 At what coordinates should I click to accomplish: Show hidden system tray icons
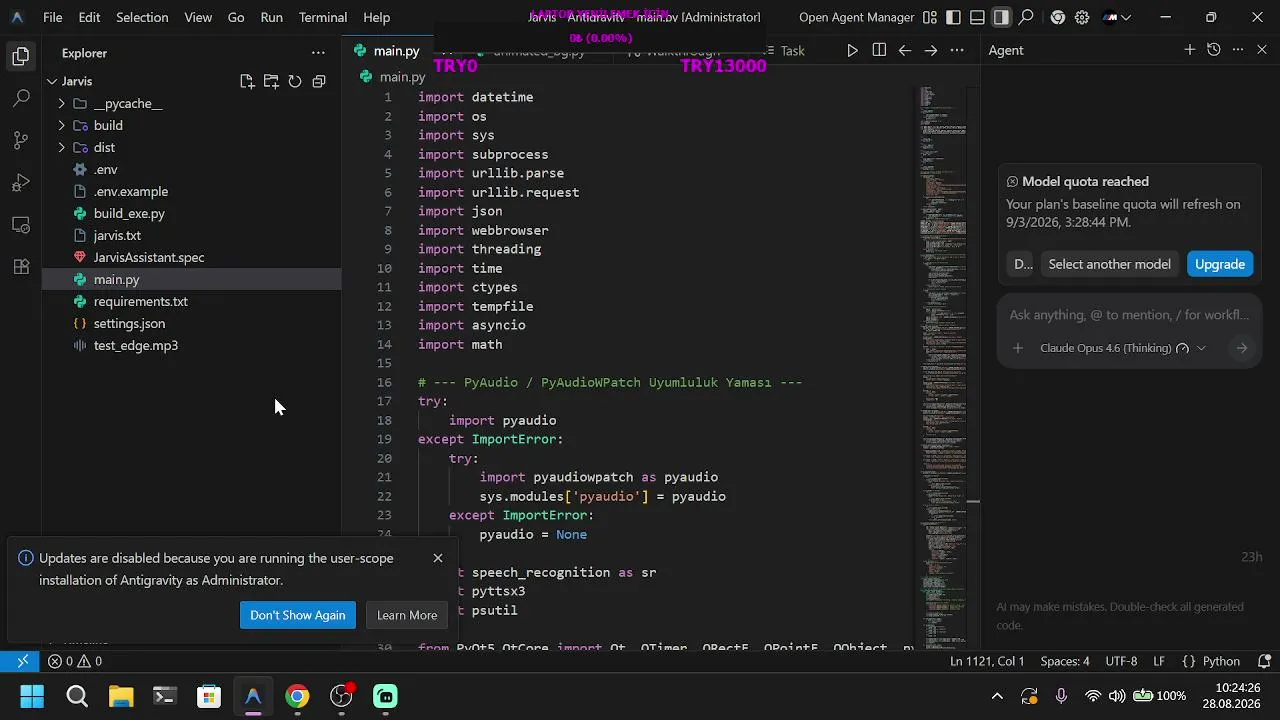(997, 696)
